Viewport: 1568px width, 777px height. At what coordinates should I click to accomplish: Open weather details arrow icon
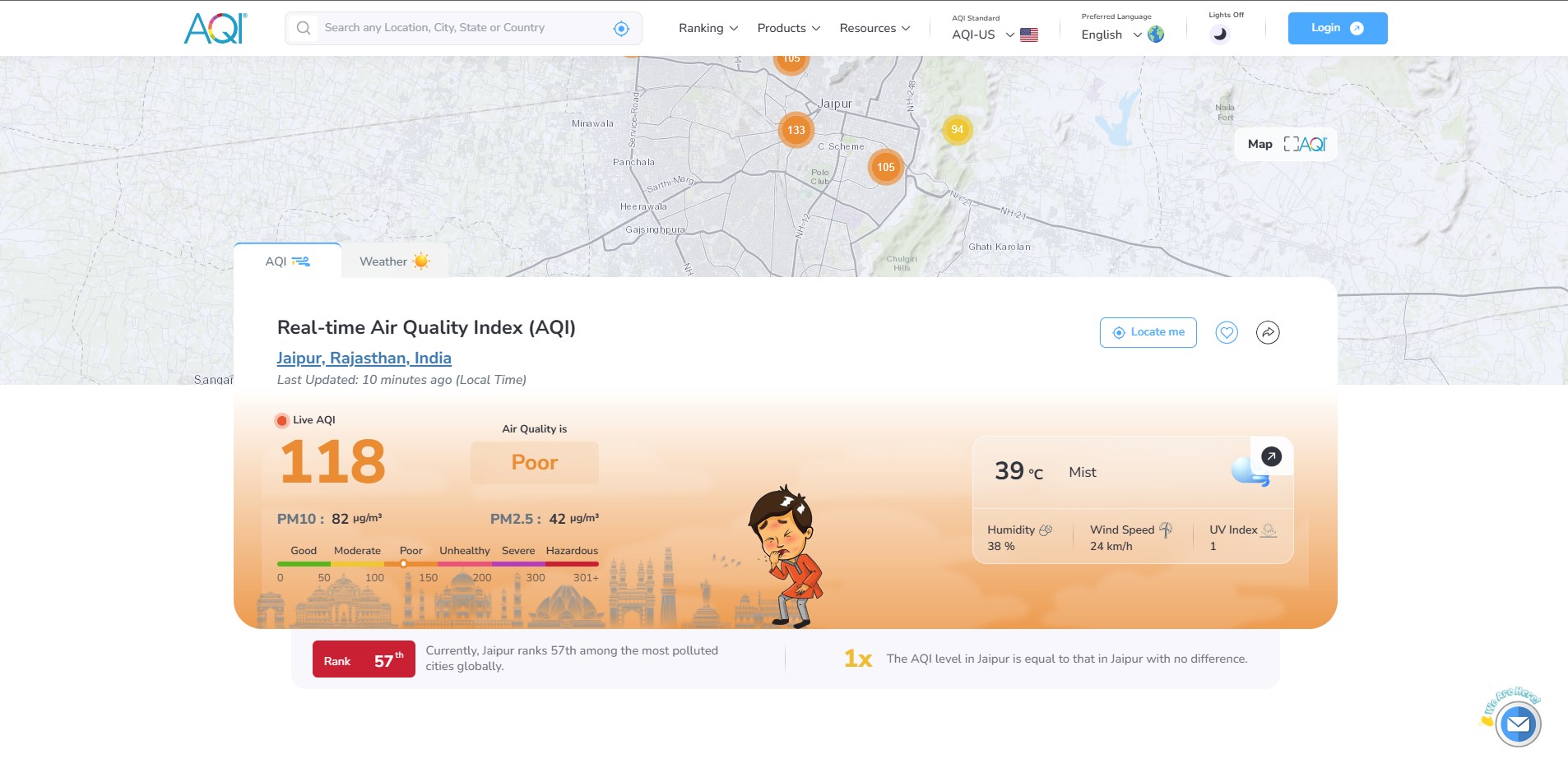pyautogui.click(x=1271, y=456)
